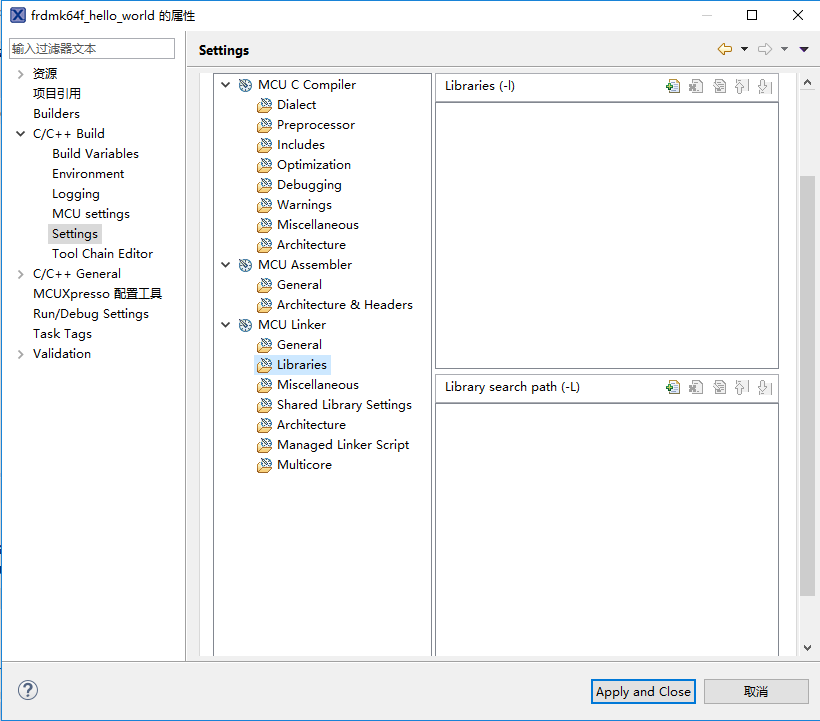Add a new Library search path (-L) entry

click(x=673, y=387)
